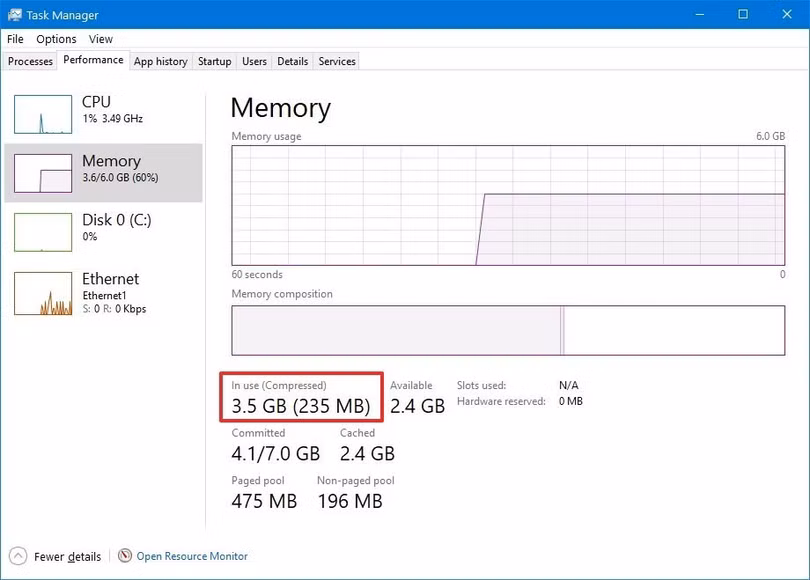This screenshot has height=580, width=810.
Task: Switch to the Startup tab
Action: [x=214, y=61]
